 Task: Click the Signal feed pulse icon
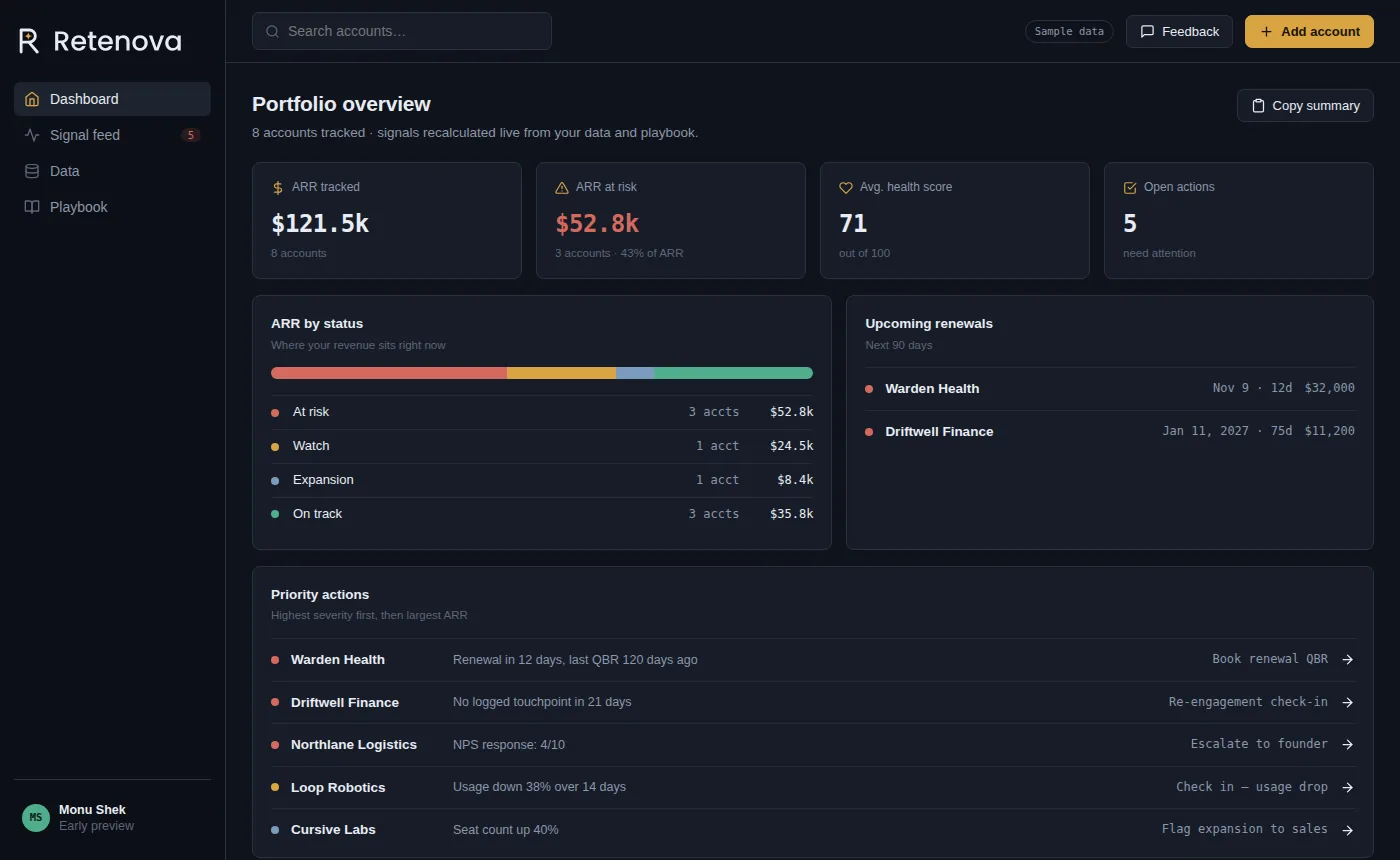pyautogui.click(x=32, y=135)
